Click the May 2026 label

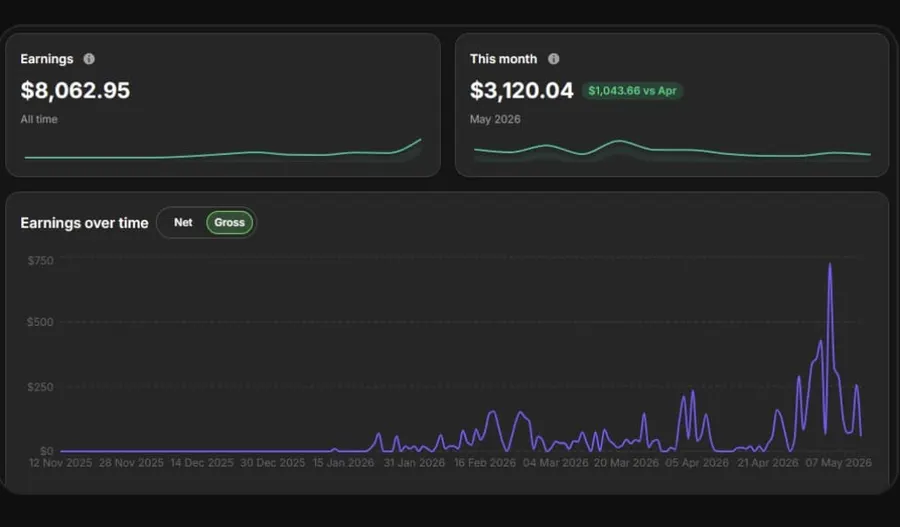click(495, 119)
